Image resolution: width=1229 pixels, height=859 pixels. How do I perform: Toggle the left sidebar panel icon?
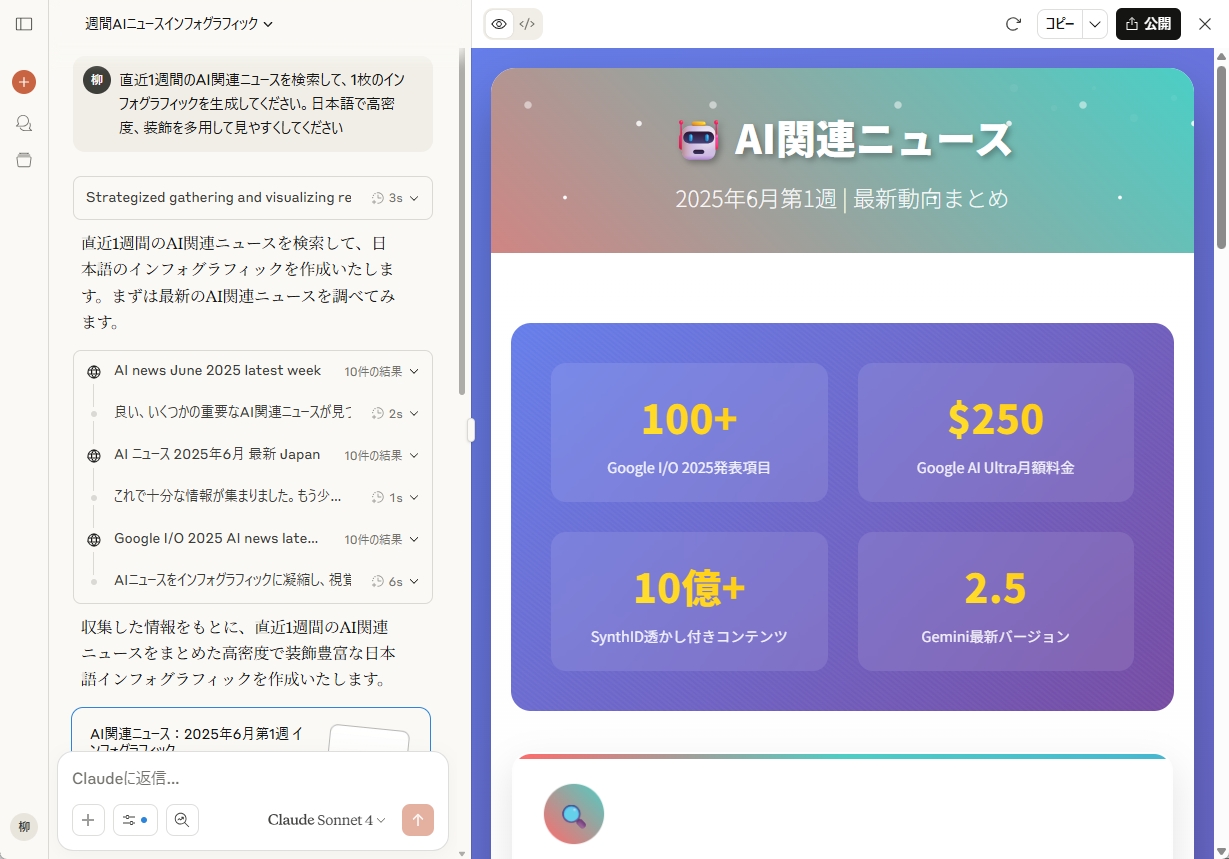(x=24, y=24)
